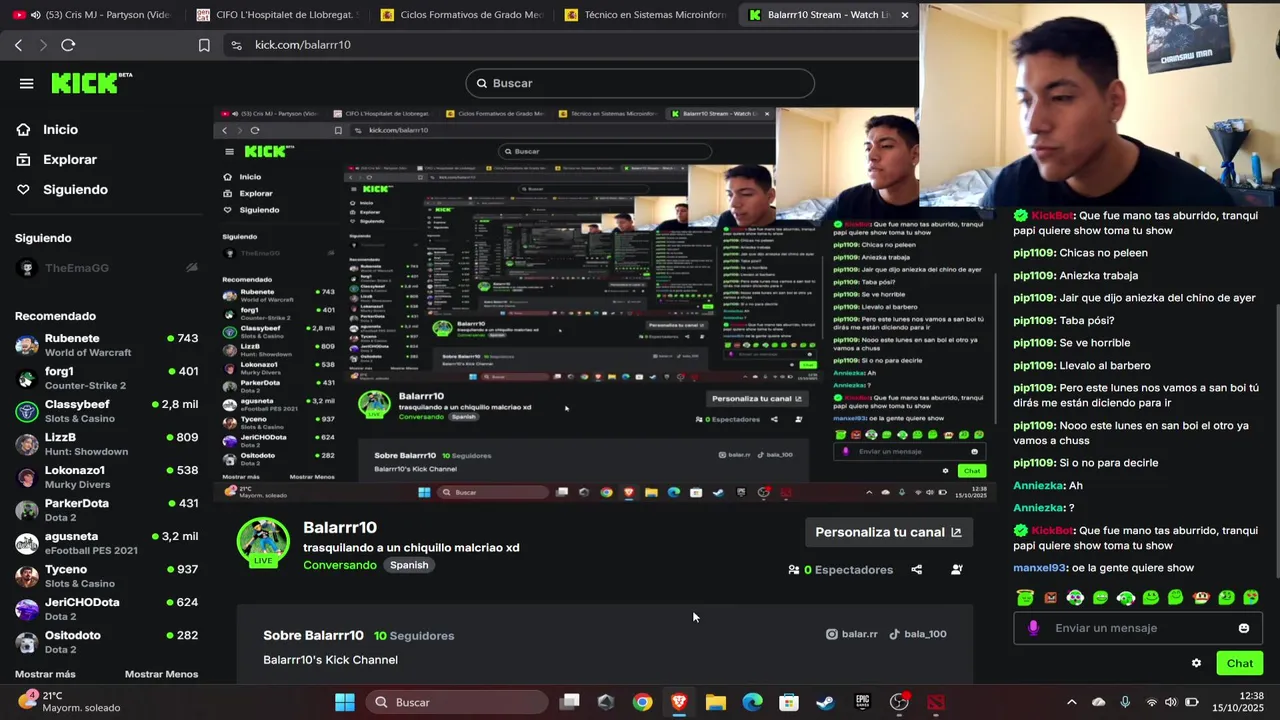This screenshot has height=720, width=1280.
Task: Open recommended channel Tyceno
Action: click(x=106, y=576)
